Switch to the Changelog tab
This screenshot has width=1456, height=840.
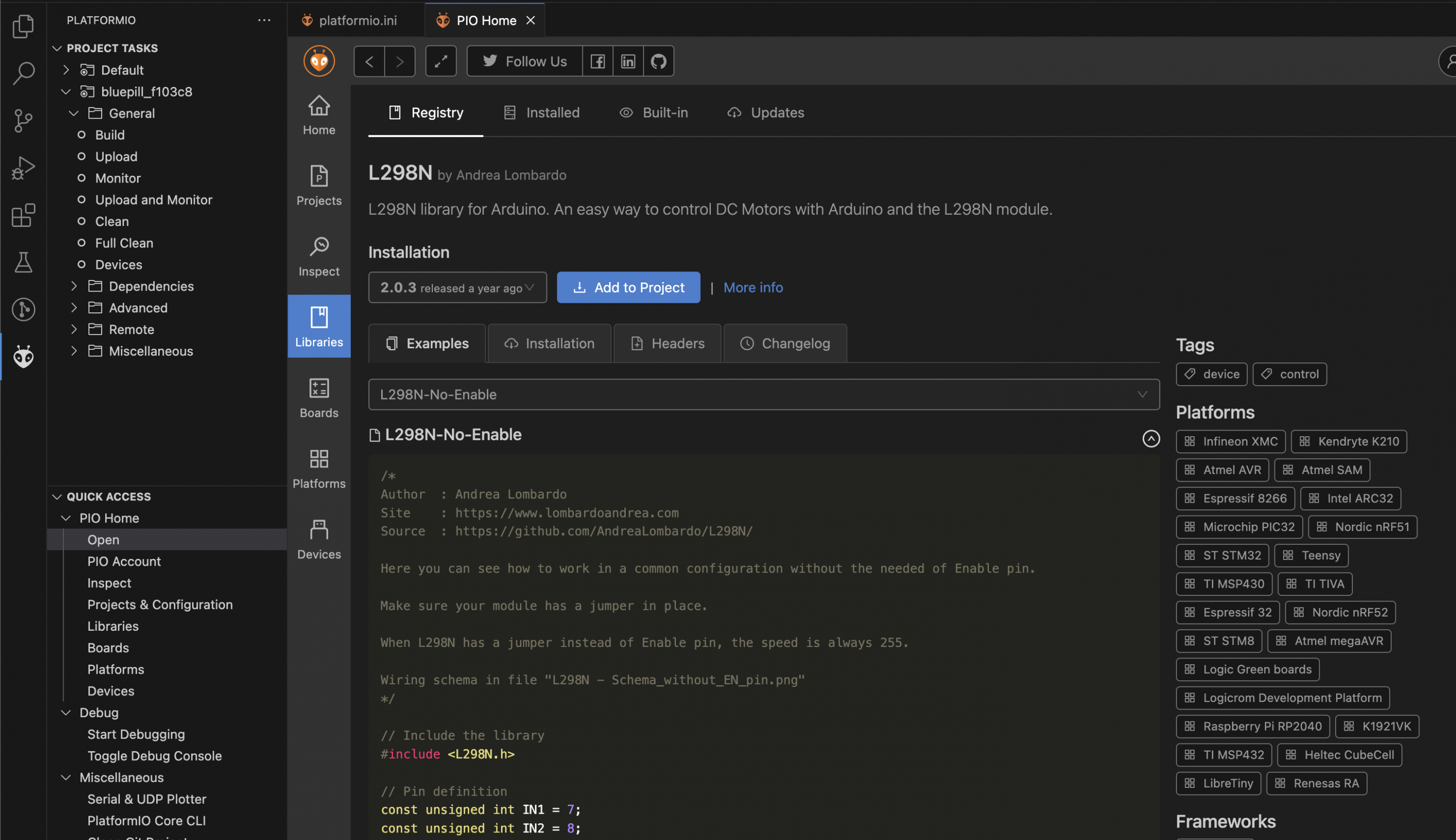point(785,343)
